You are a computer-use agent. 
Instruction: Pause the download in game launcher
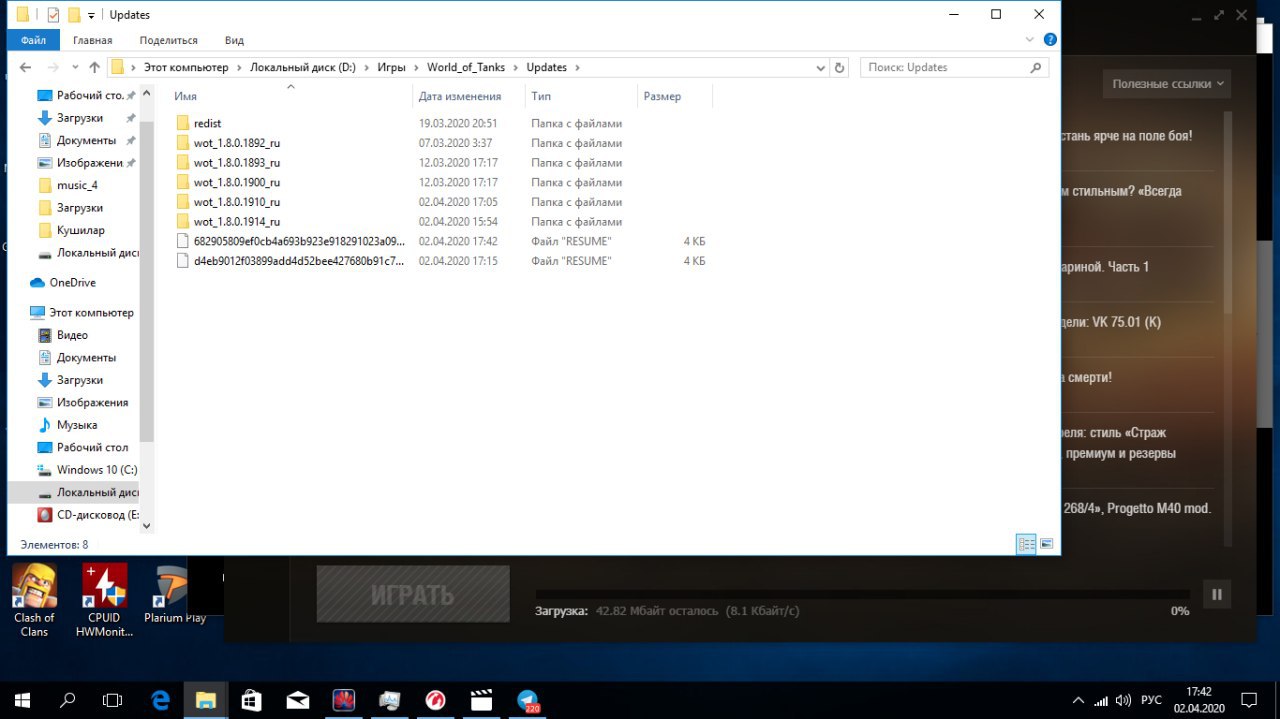point(1217,594)
